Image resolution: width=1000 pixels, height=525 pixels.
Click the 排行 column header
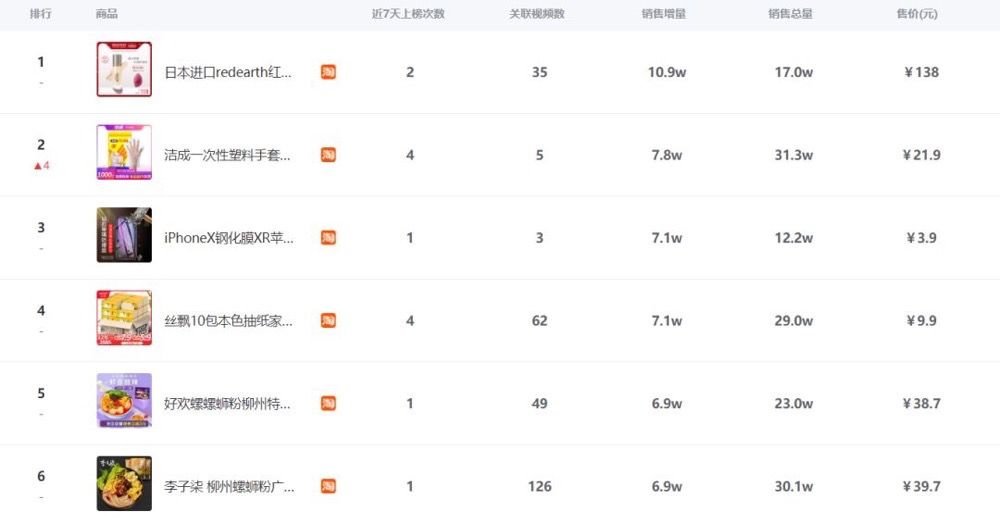pos(40,13)
